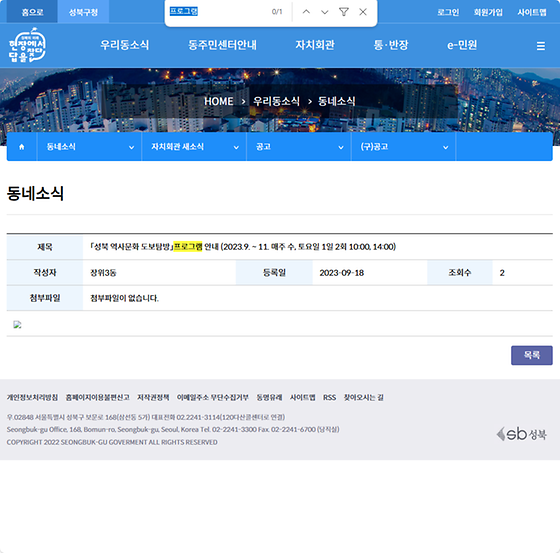Click the 첨부파일 label cell
This screenshot has width=560, height=553.
(x=45, y=298)
